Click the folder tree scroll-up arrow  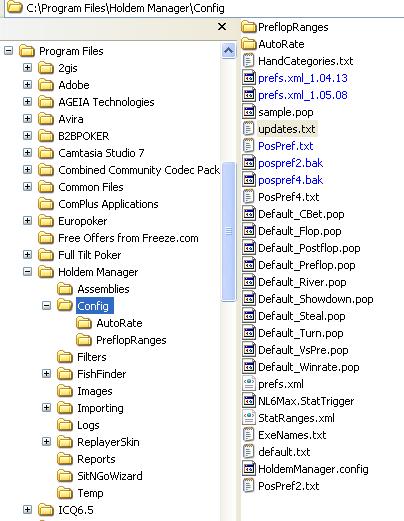(229, 51)
